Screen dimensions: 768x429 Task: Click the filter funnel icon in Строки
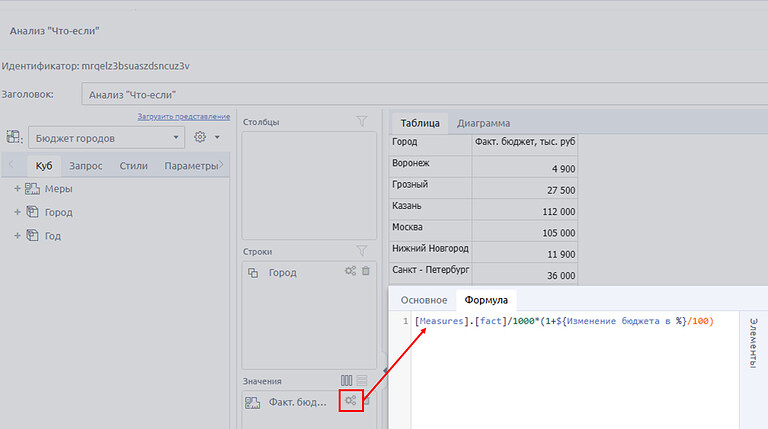[x=361, y=251]
